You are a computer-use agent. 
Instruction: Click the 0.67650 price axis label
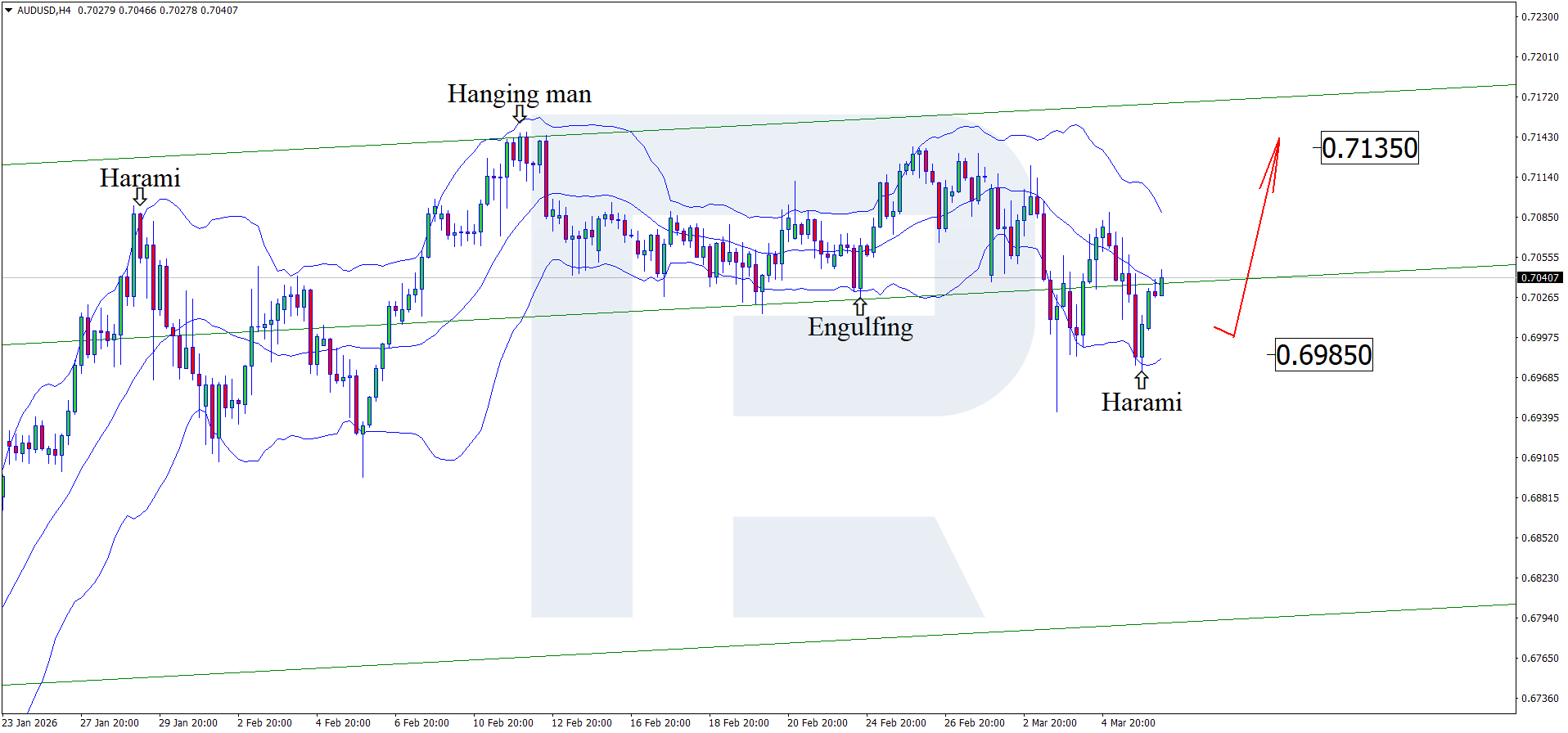1539,659
